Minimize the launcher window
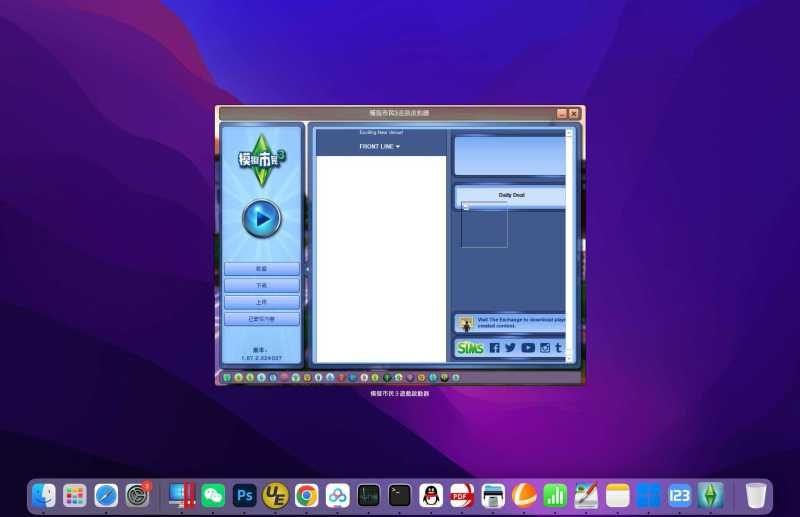 click(x=562, y=113)
